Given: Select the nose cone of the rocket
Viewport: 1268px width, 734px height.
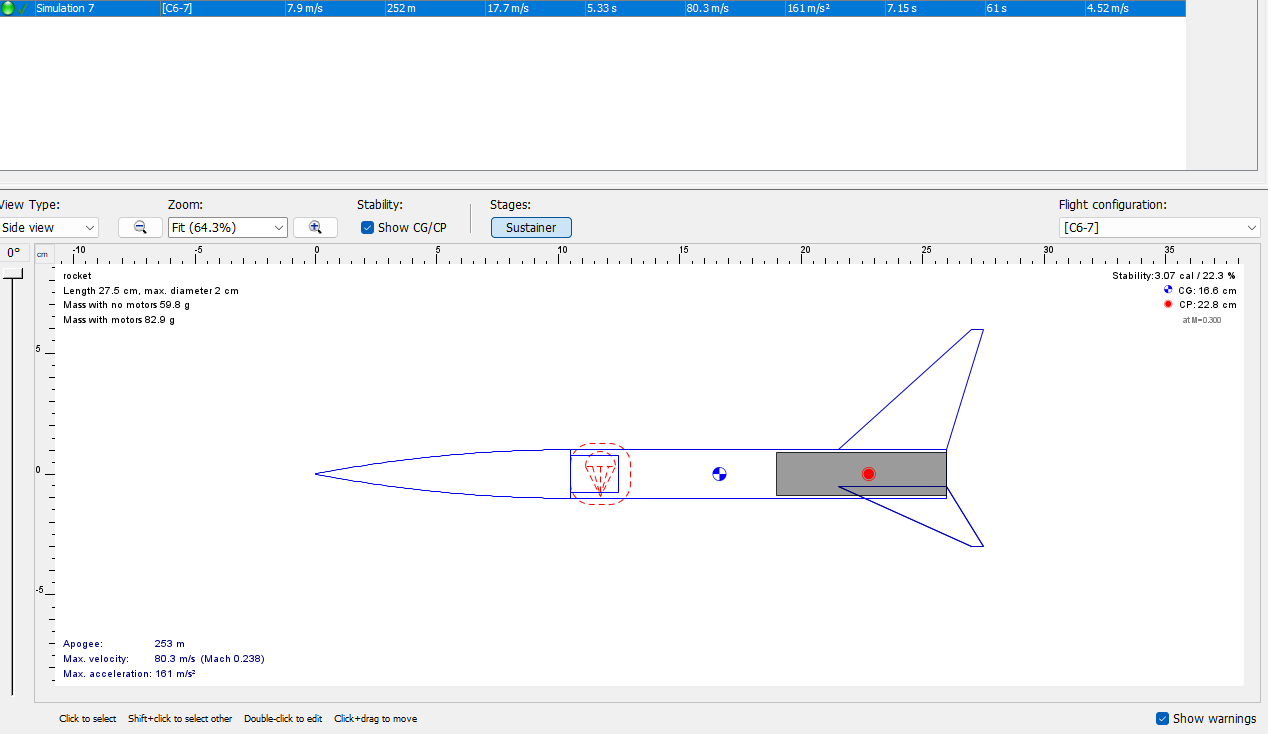Looking at the screenshot, I should 443,474.
